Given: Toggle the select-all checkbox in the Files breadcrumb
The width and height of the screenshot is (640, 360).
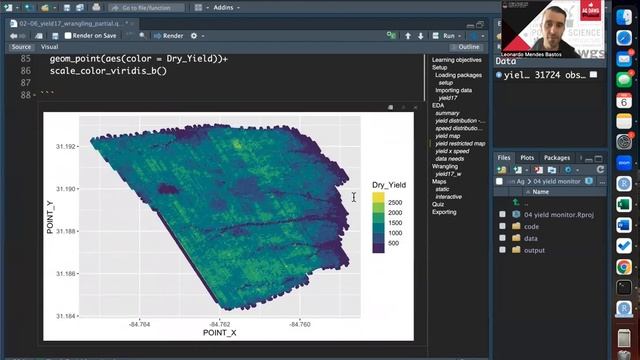Looking at the screenshot, I should [499, 181].
